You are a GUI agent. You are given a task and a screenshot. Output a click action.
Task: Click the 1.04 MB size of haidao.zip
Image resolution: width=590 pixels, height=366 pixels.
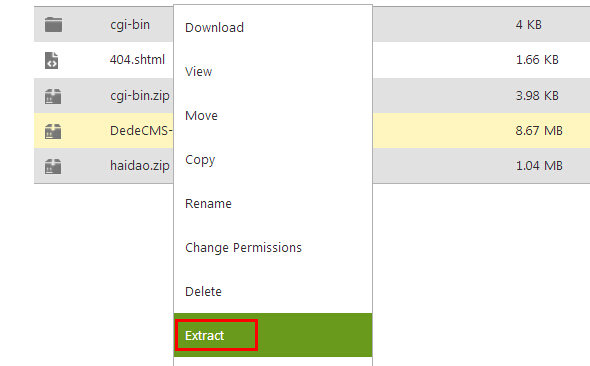[x=539, y=166]
